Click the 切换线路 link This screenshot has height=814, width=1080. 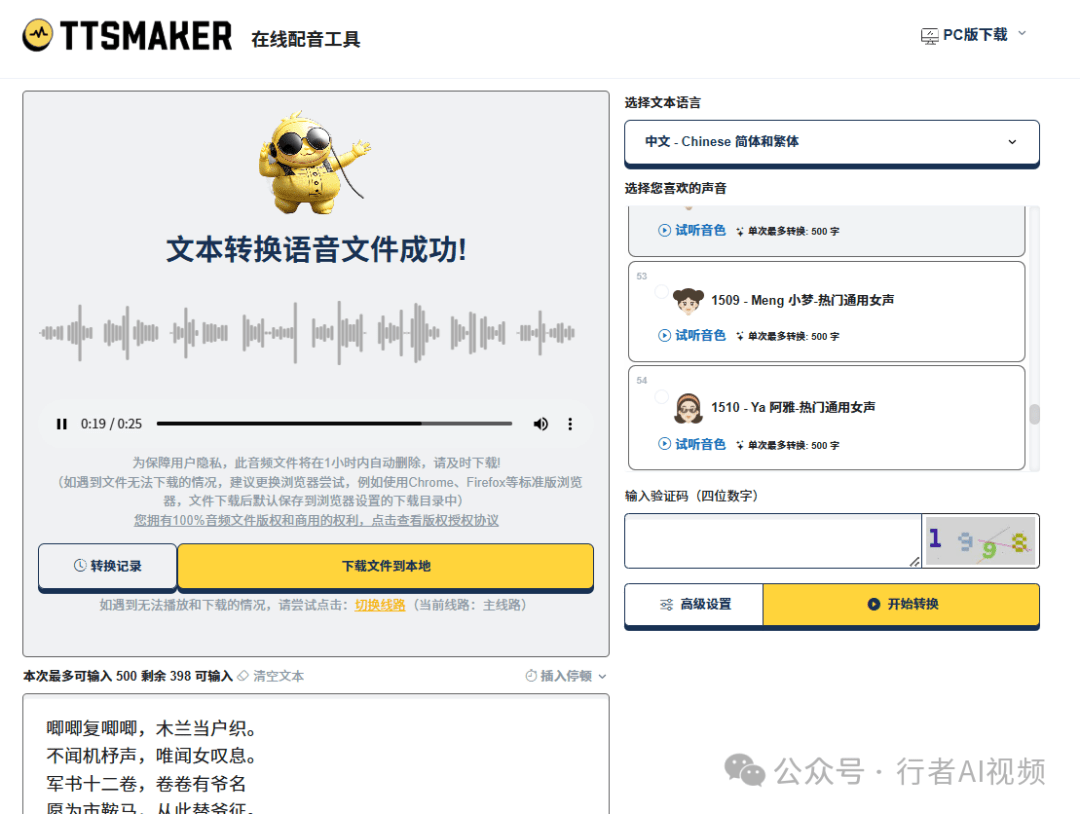(x=380, y=605)
